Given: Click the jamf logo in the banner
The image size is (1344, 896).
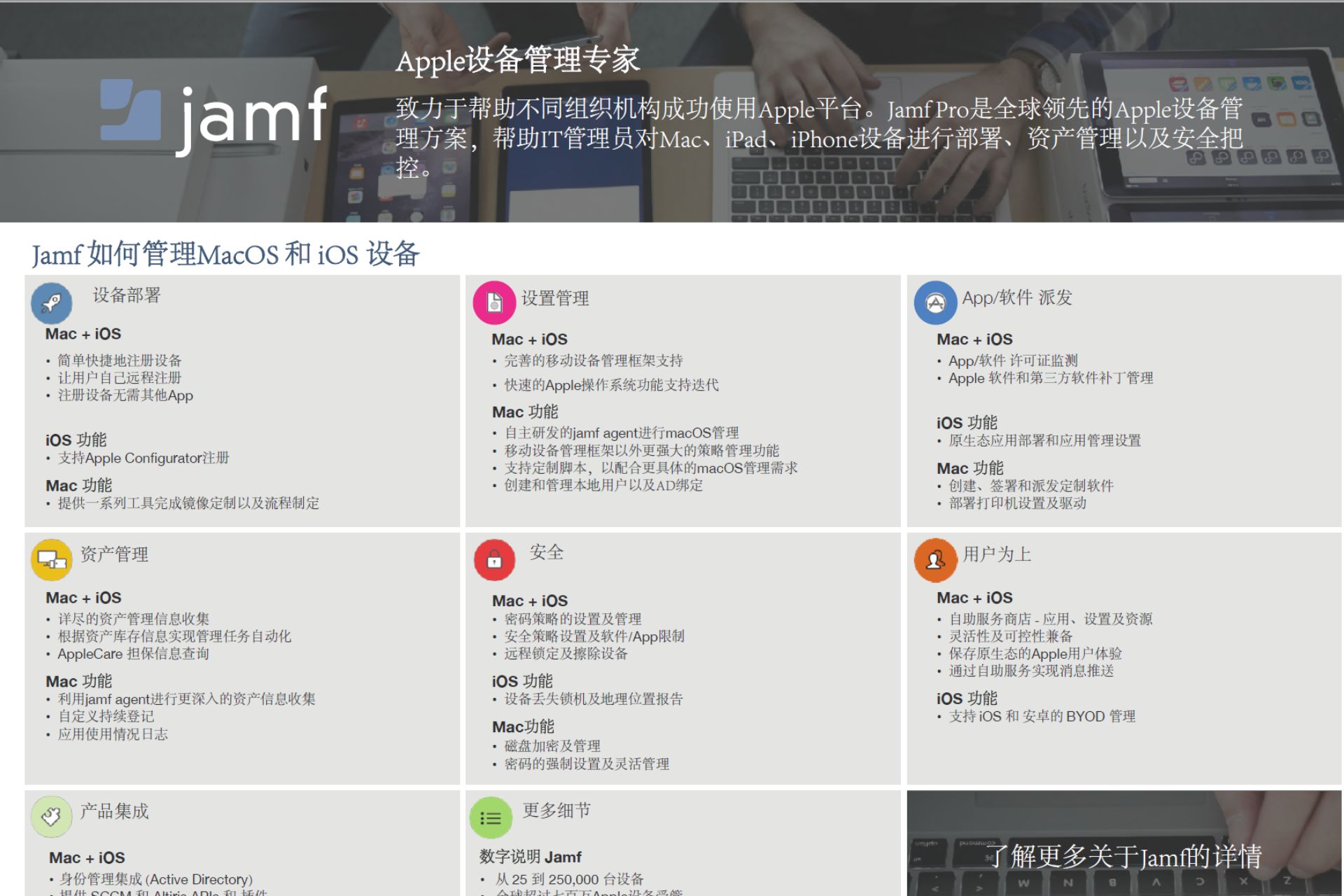Looking at the screenshot, I should pyautogui.click(x=214, y=118).
